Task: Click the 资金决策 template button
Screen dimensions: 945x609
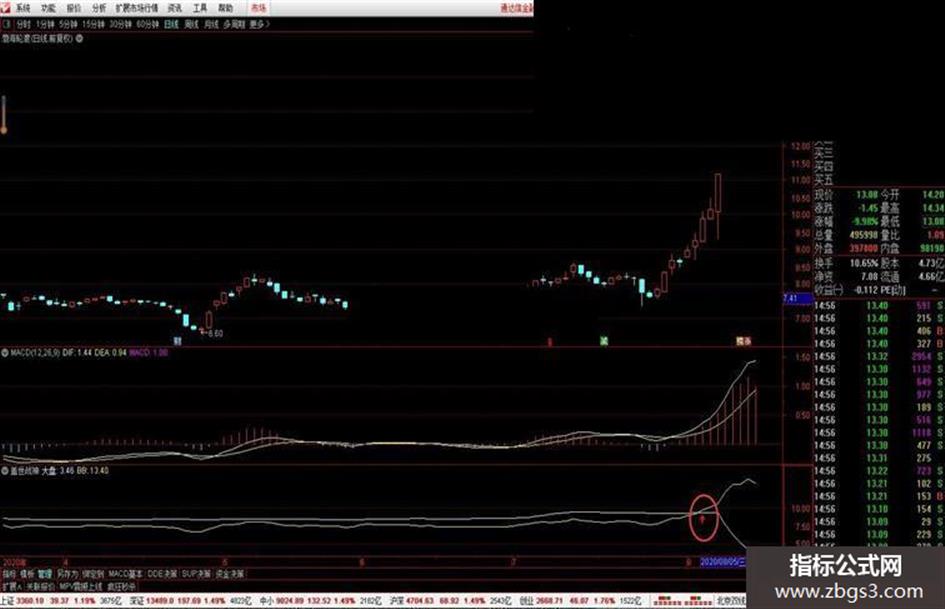Action: pyautogui.click(x=230, y=574)
